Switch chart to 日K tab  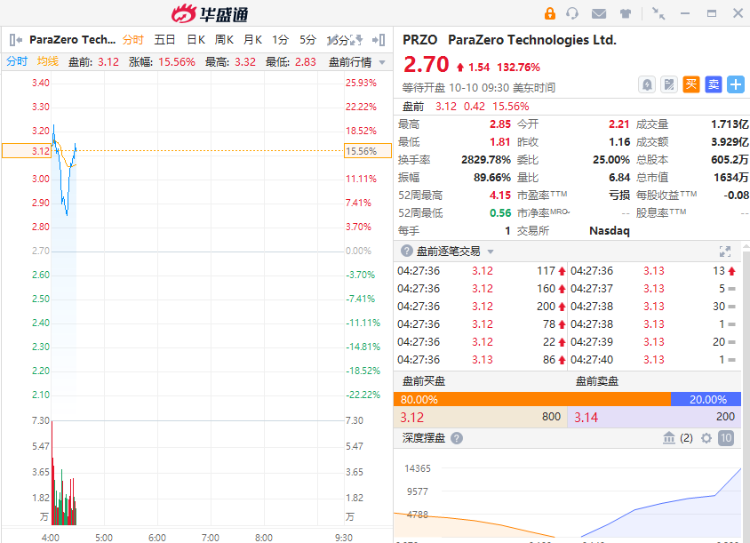196,40
